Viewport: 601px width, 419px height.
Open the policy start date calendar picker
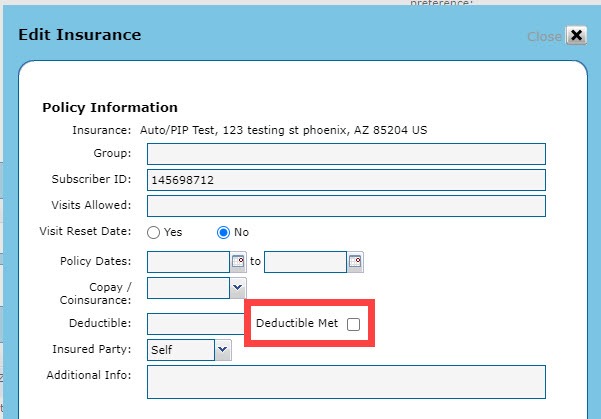pos(238,262)
